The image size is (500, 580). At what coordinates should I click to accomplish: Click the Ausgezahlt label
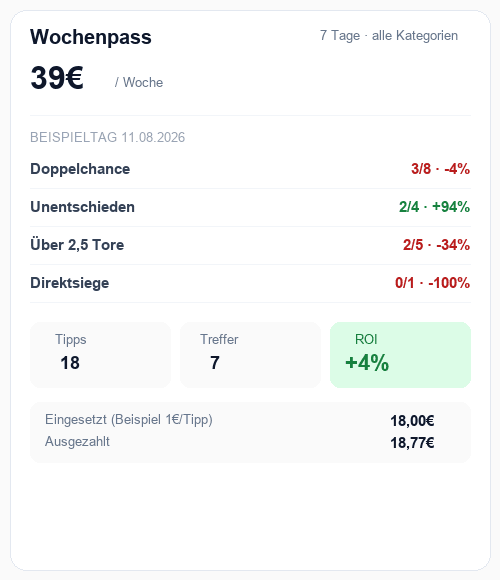[x=77, y=441]
